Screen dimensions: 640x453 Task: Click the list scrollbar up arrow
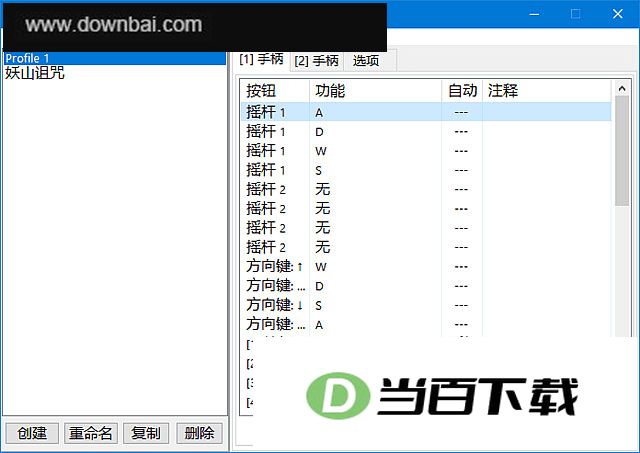click(x=622, y=88)
